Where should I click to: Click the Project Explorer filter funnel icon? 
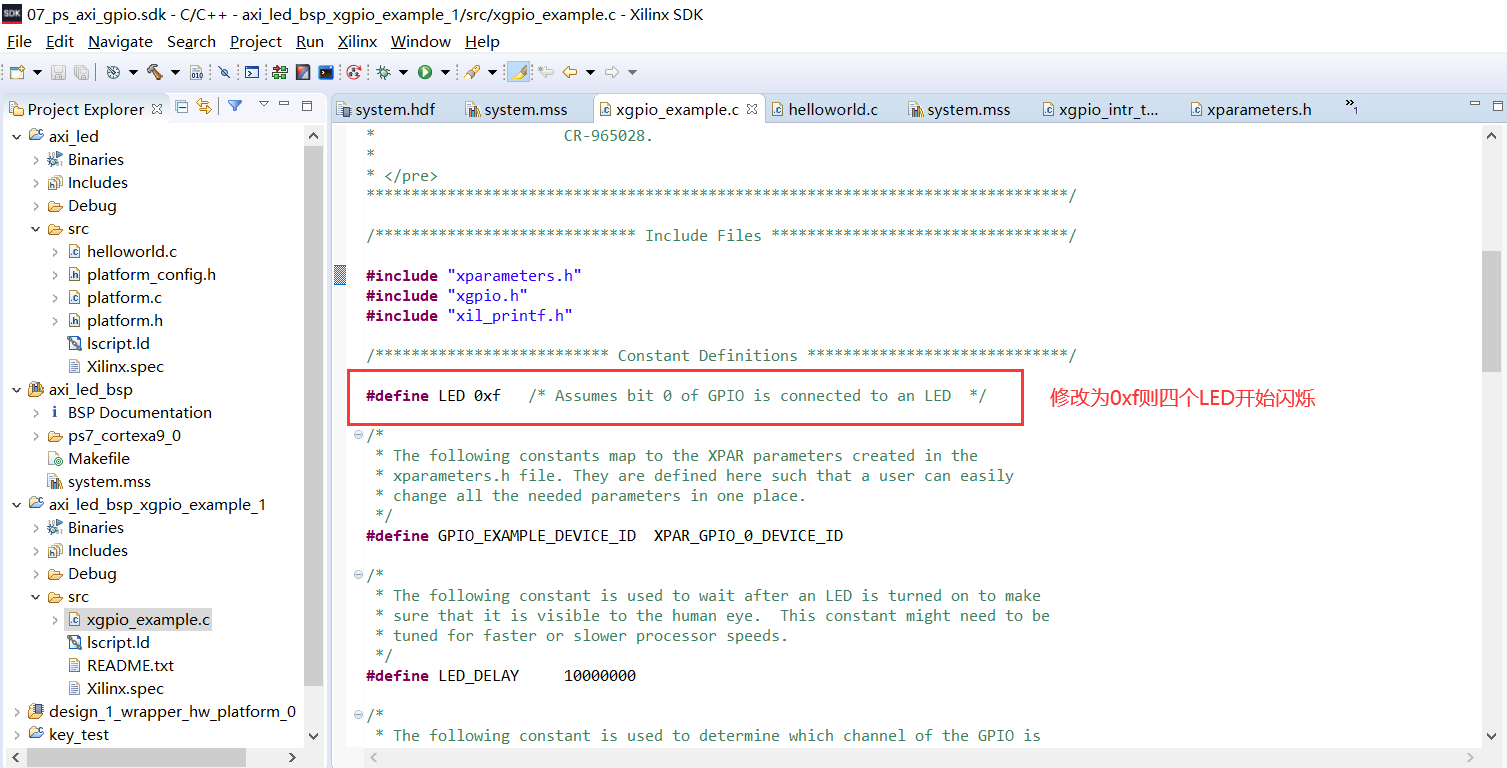(235, 106)
